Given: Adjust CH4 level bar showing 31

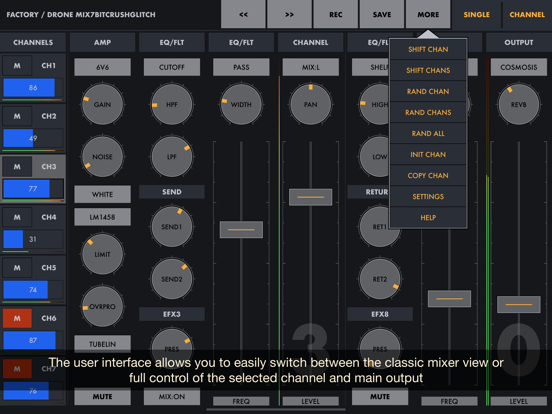Looking at the screenshot, I should point(33,239).
